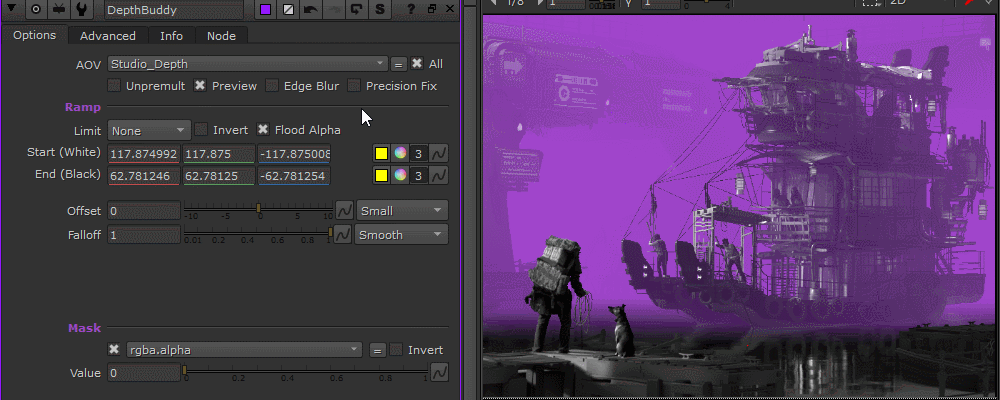Image resolution: width=1000 pixels, height=400 pixels.
Task: Open the Limit None dropdown
Action: [149, 130]
